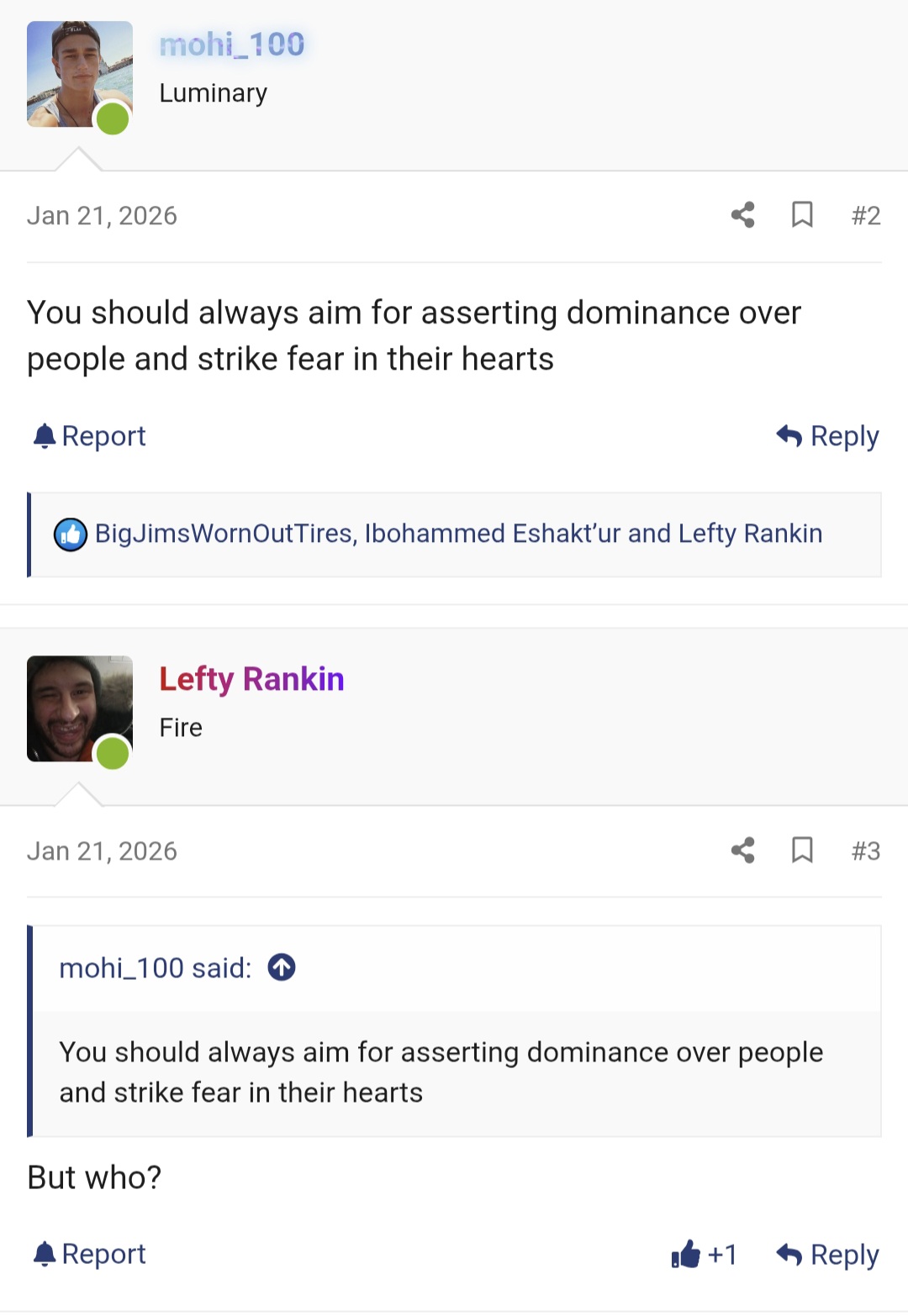The height and width of the screenshot is (1316, 908).
Task: Open the mohi_100 username link
Action: [232, 45]
